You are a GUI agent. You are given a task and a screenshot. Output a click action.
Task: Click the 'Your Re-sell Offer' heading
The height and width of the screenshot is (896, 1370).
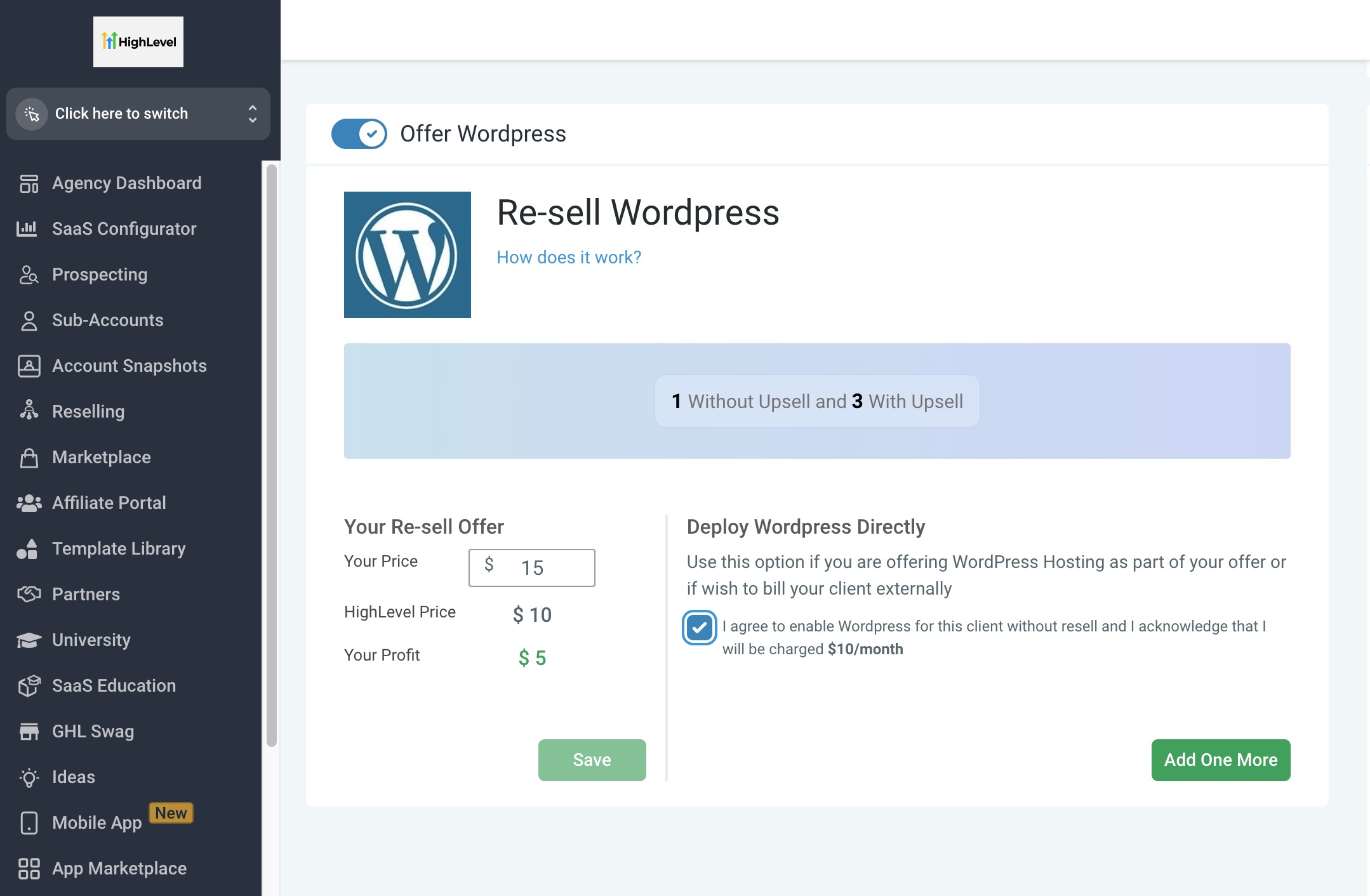point(424,527)
